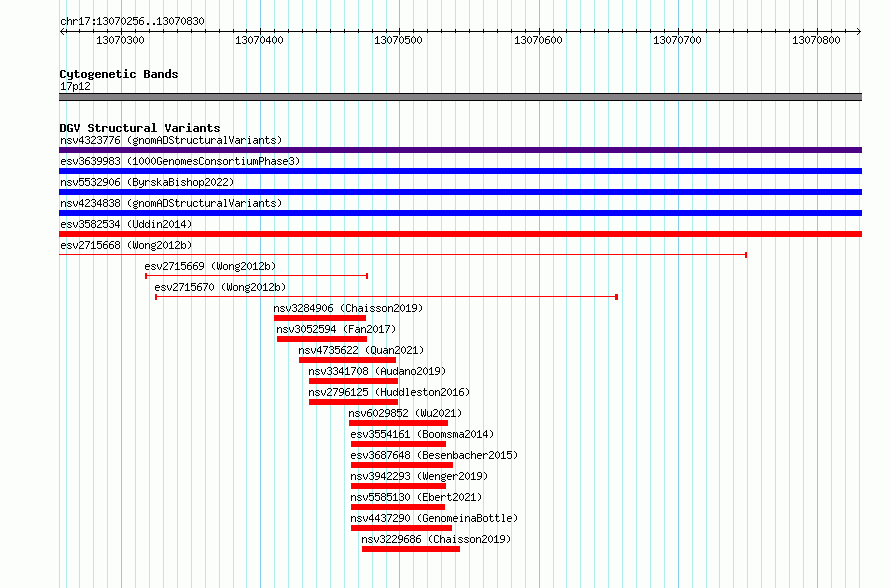890x588 pixels.
Task: Click the 17p12 band label
Action: (75, 86)
